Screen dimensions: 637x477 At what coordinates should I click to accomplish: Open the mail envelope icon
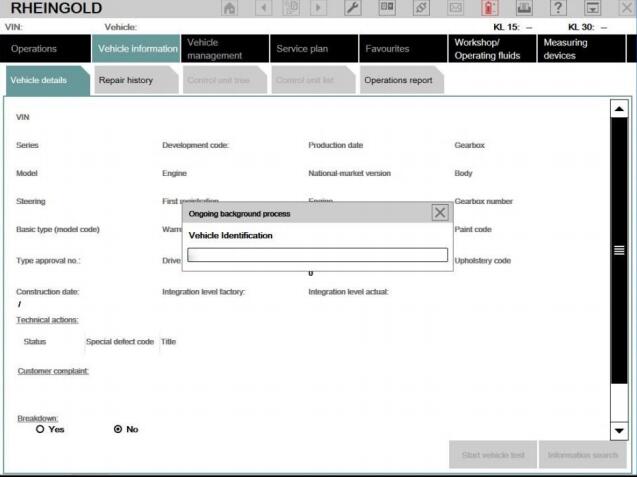(x=455, y=8)
